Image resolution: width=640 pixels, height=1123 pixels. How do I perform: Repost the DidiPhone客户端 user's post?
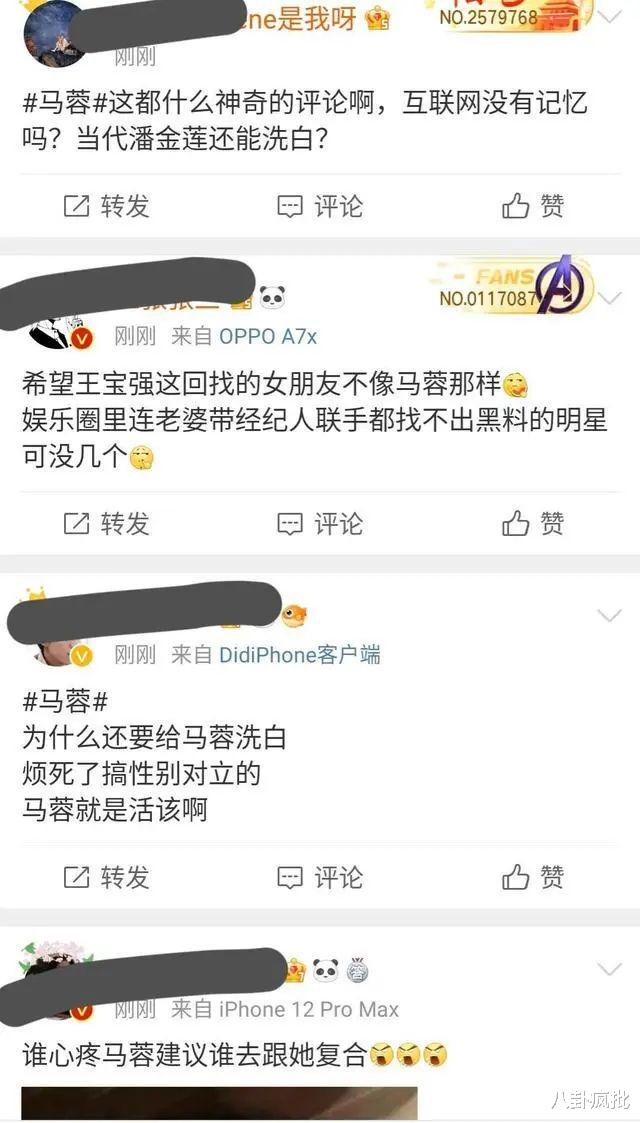pyautogui.click(x=107, y=877)
